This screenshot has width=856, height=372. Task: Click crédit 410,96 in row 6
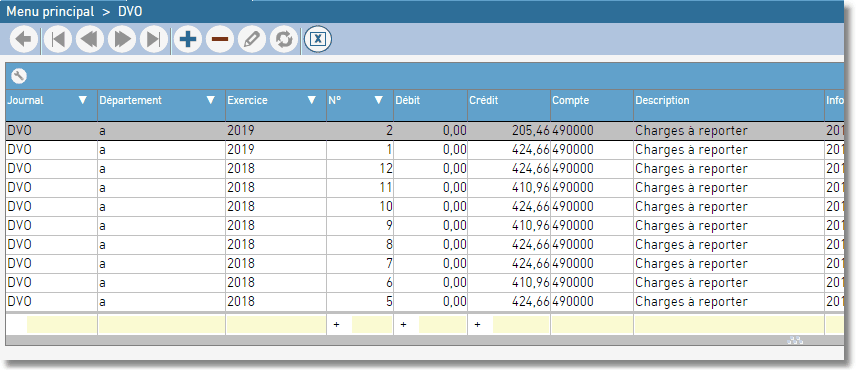(531, 283)
